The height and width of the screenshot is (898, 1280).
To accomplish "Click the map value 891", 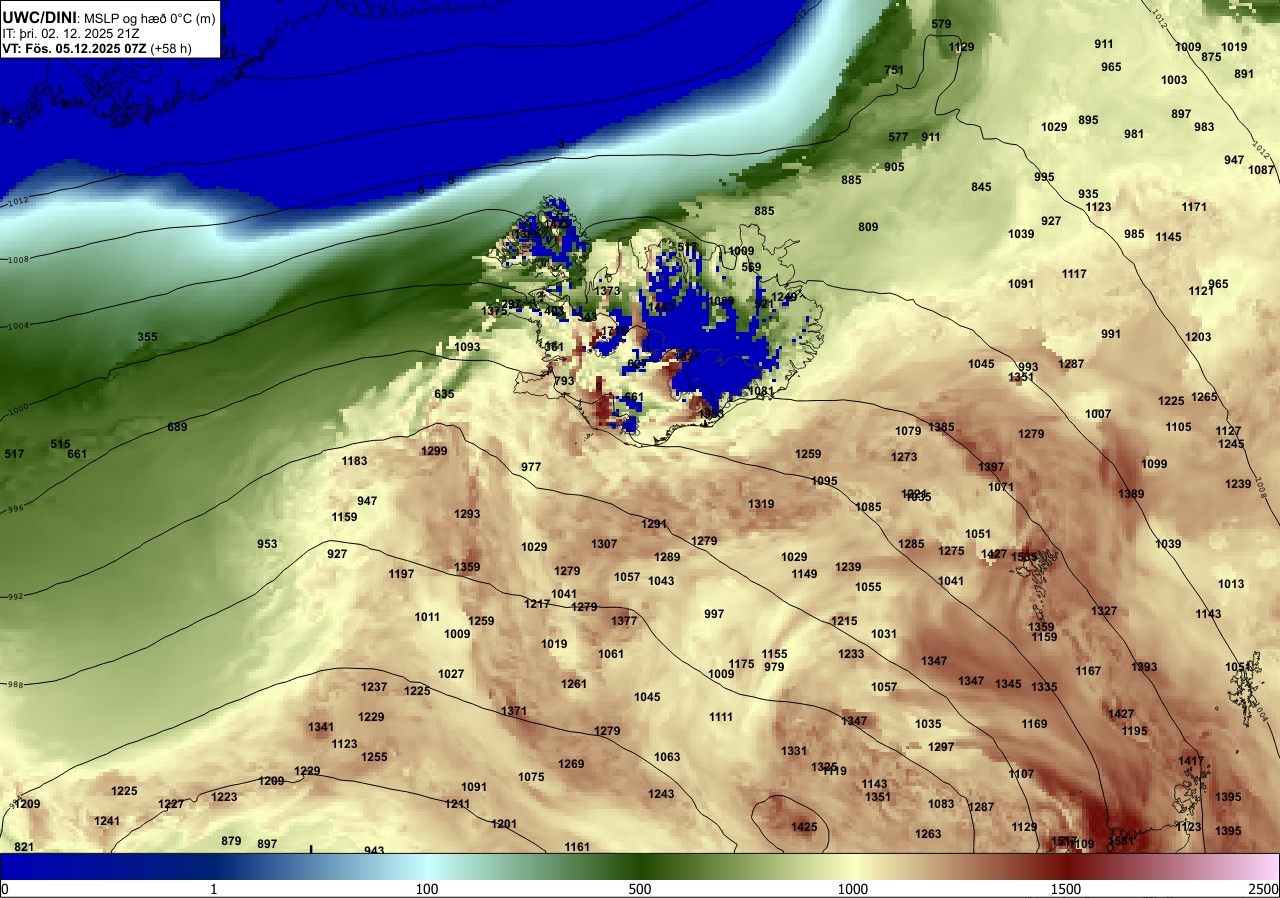I will [x=1244, y=74].
